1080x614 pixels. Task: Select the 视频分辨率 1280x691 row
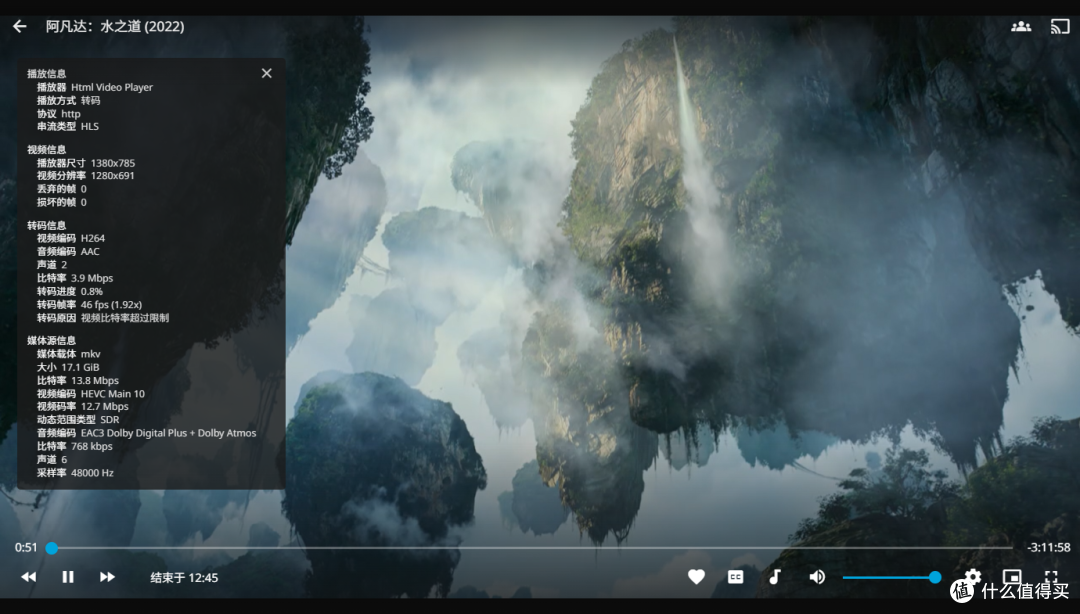point(85,176)
